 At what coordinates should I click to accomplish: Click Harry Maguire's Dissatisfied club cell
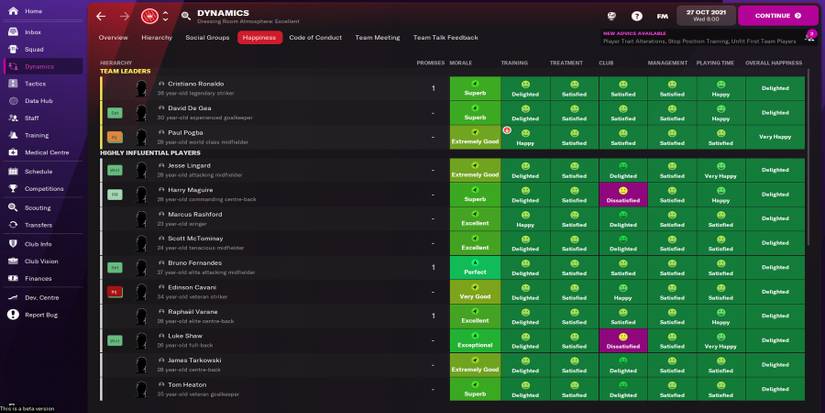[623, 194]
